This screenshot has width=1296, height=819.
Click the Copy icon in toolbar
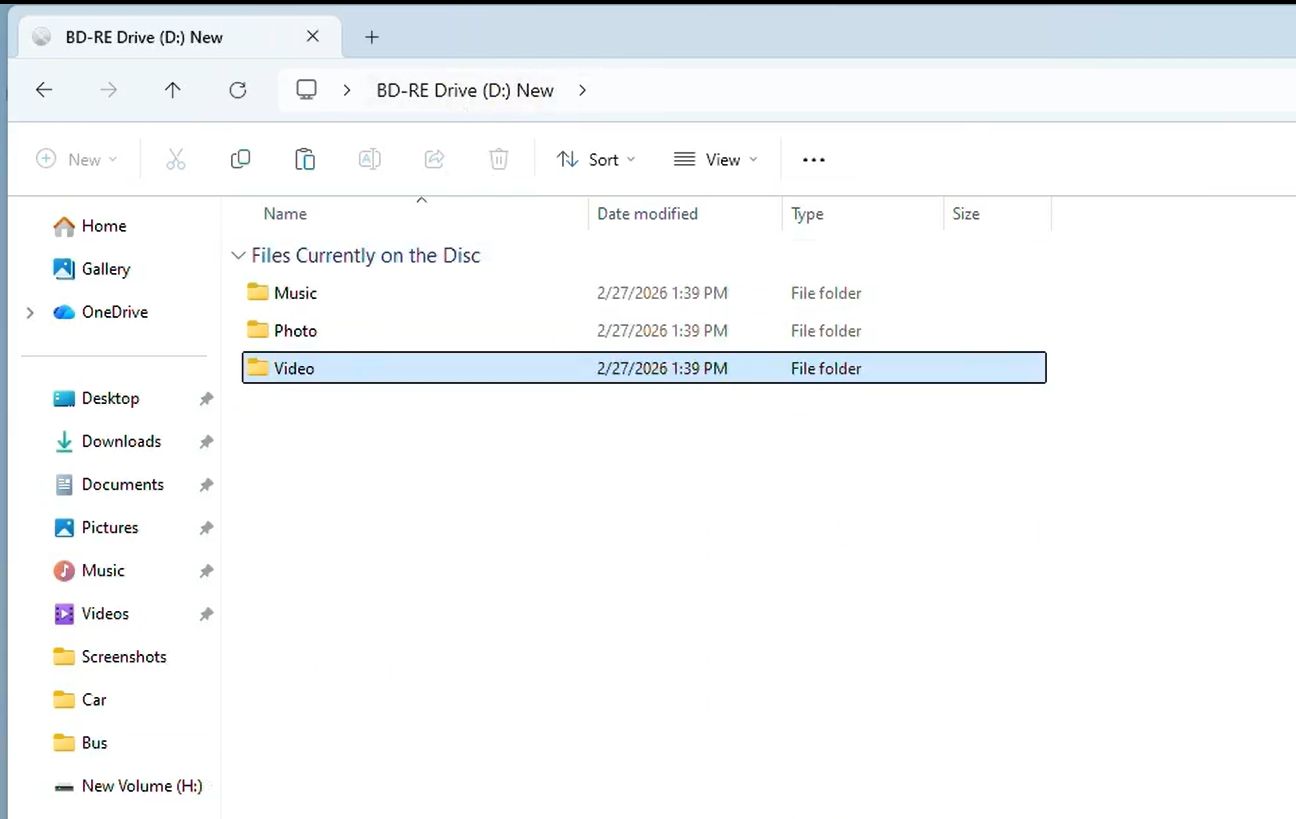[x=240, y=158]
